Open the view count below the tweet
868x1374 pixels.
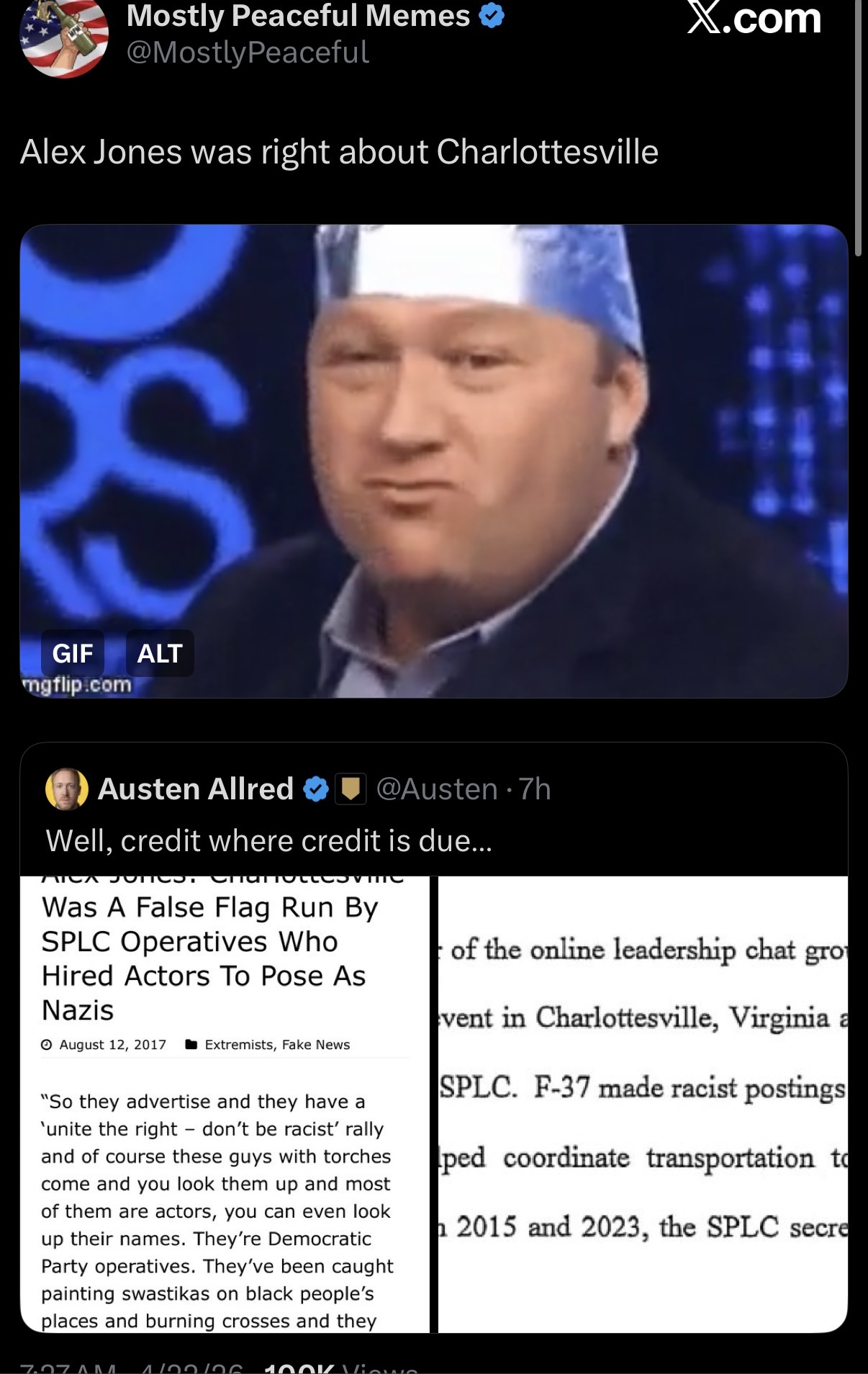click(341, 1368)
